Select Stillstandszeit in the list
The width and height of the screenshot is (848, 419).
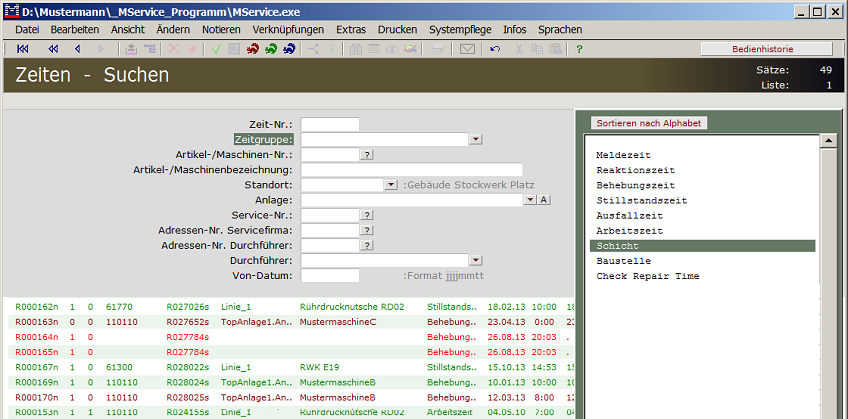[642, 201]
